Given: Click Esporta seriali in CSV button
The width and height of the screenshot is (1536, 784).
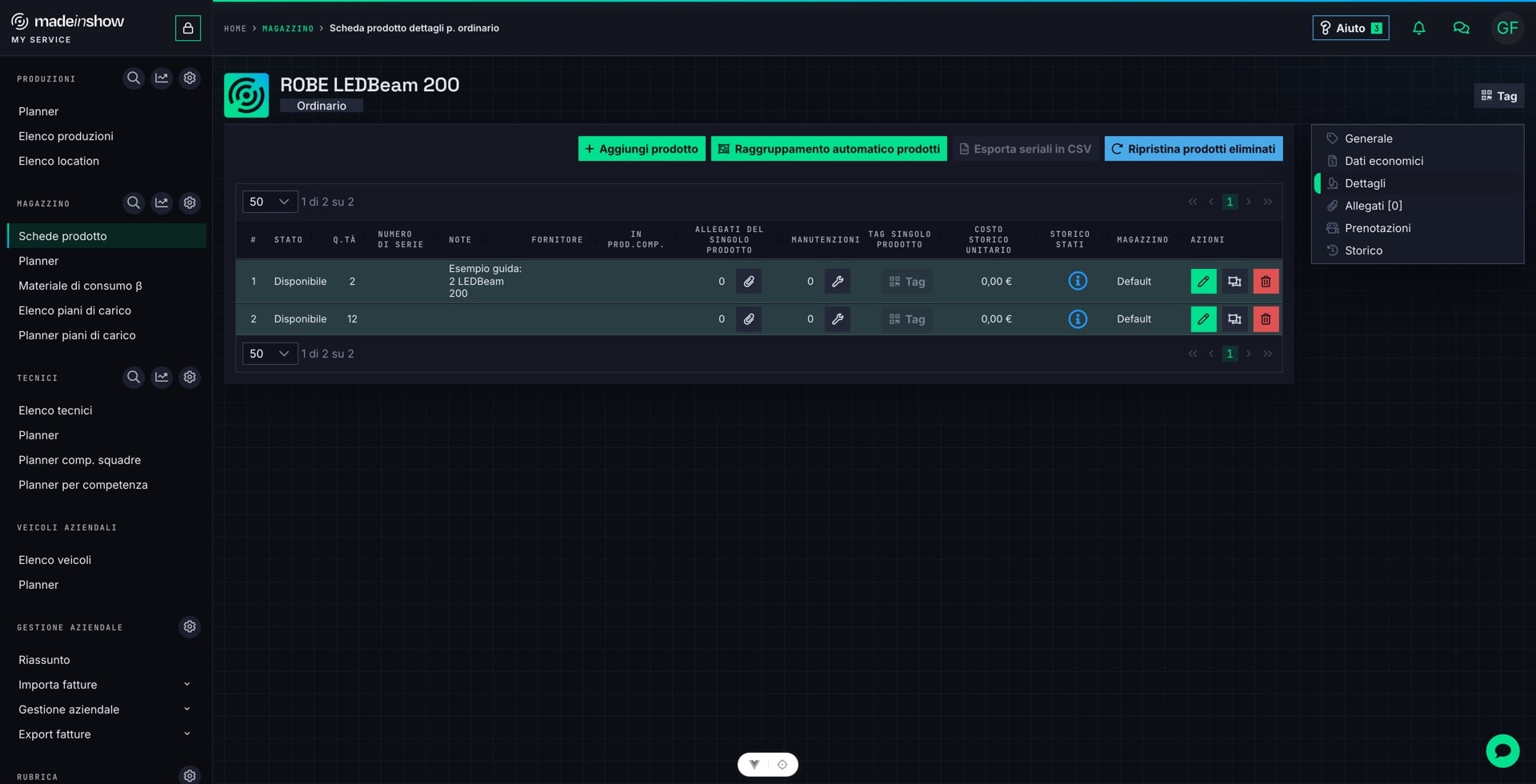Looking at the screenshot, I should coord(1025,149).
